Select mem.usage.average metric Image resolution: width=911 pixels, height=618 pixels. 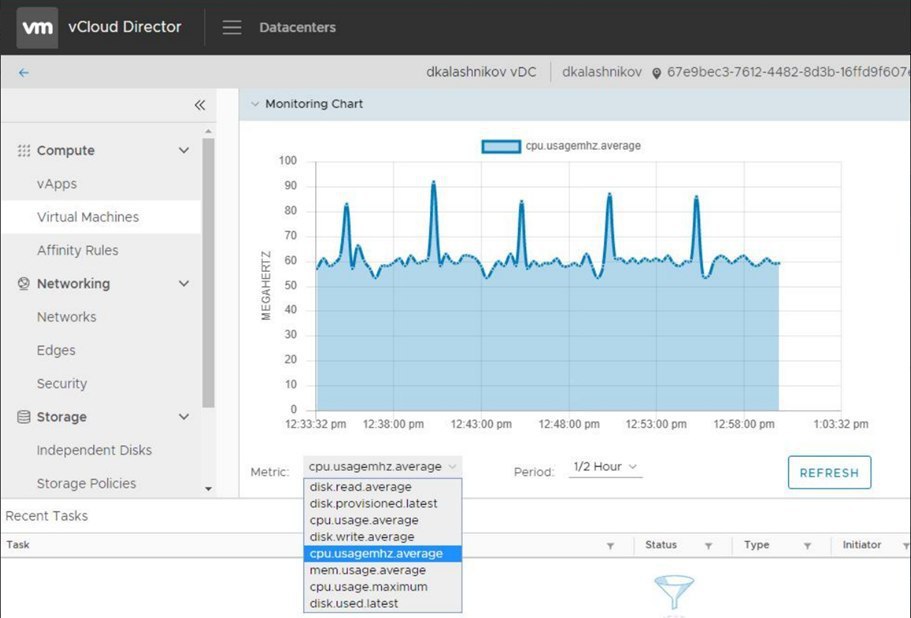383,570
